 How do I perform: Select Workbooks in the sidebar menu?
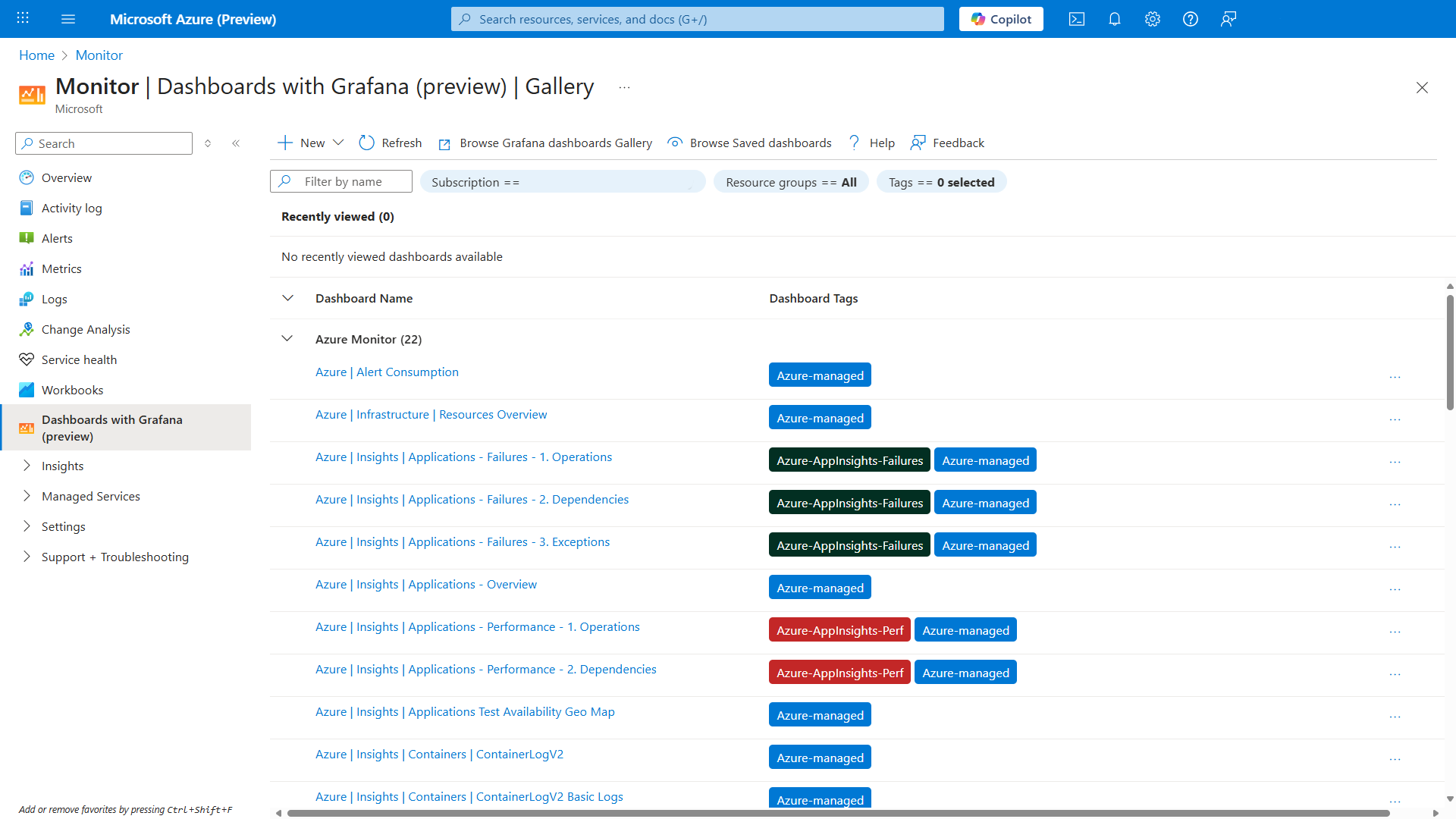(x=72, y=390)
